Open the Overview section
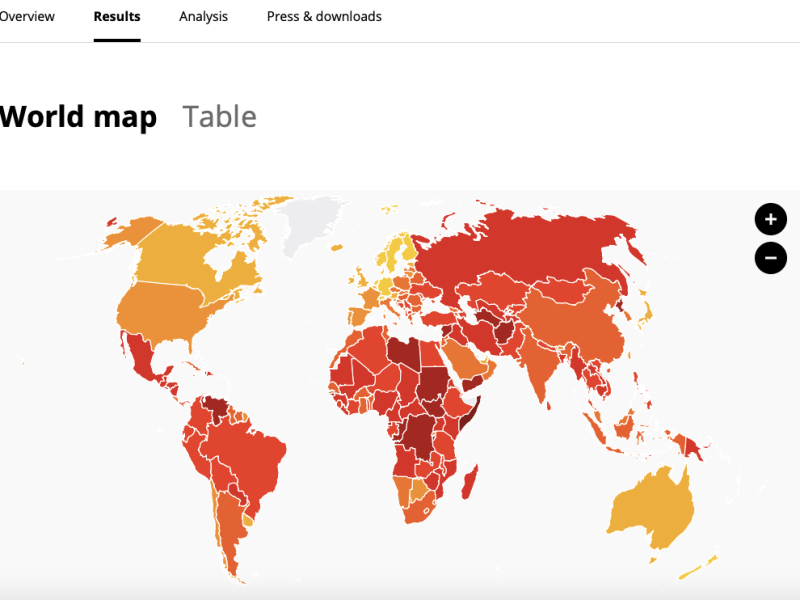 pyautogui.click(x=27, y=16)
